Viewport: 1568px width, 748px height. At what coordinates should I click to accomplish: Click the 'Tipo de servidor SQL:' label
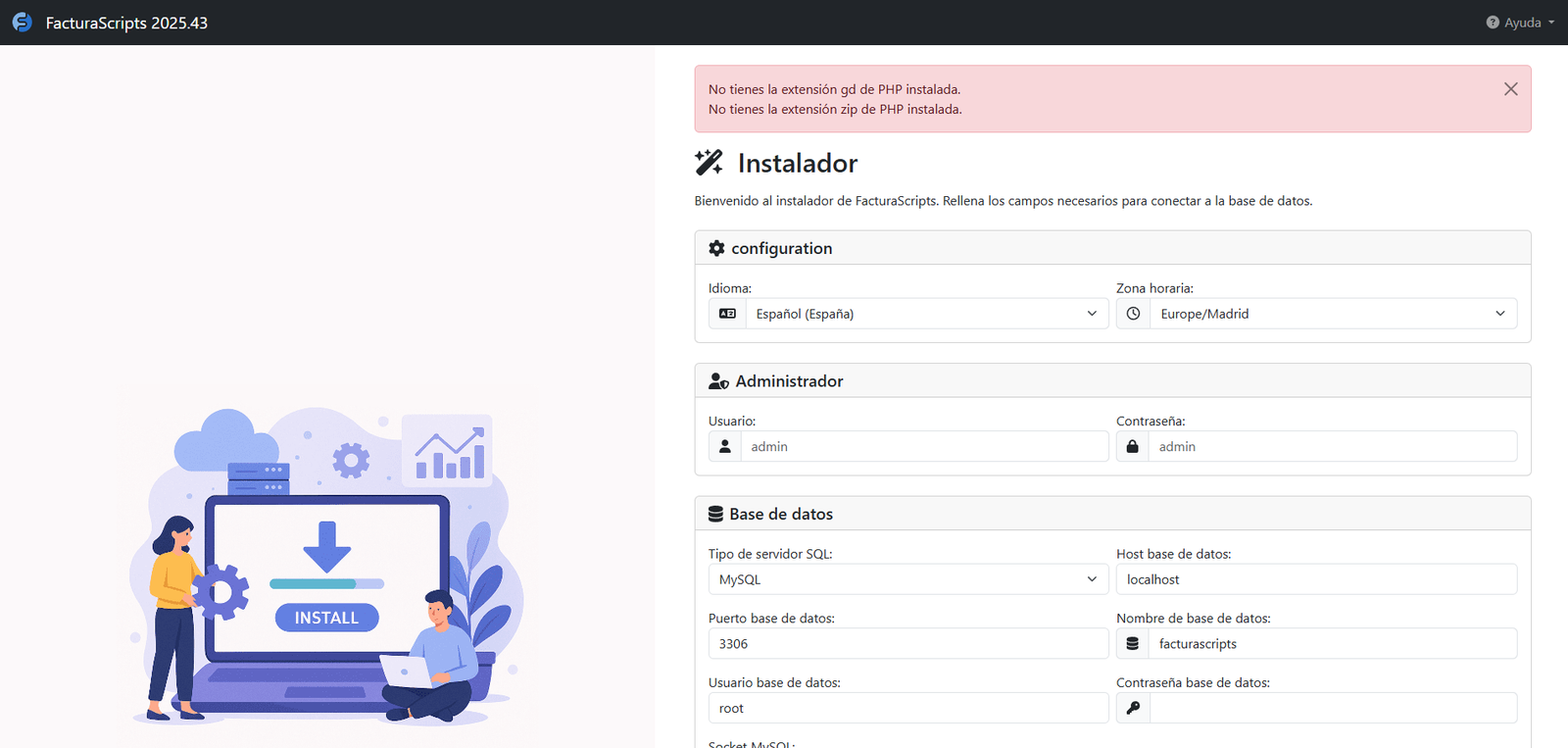click(770, 554)
